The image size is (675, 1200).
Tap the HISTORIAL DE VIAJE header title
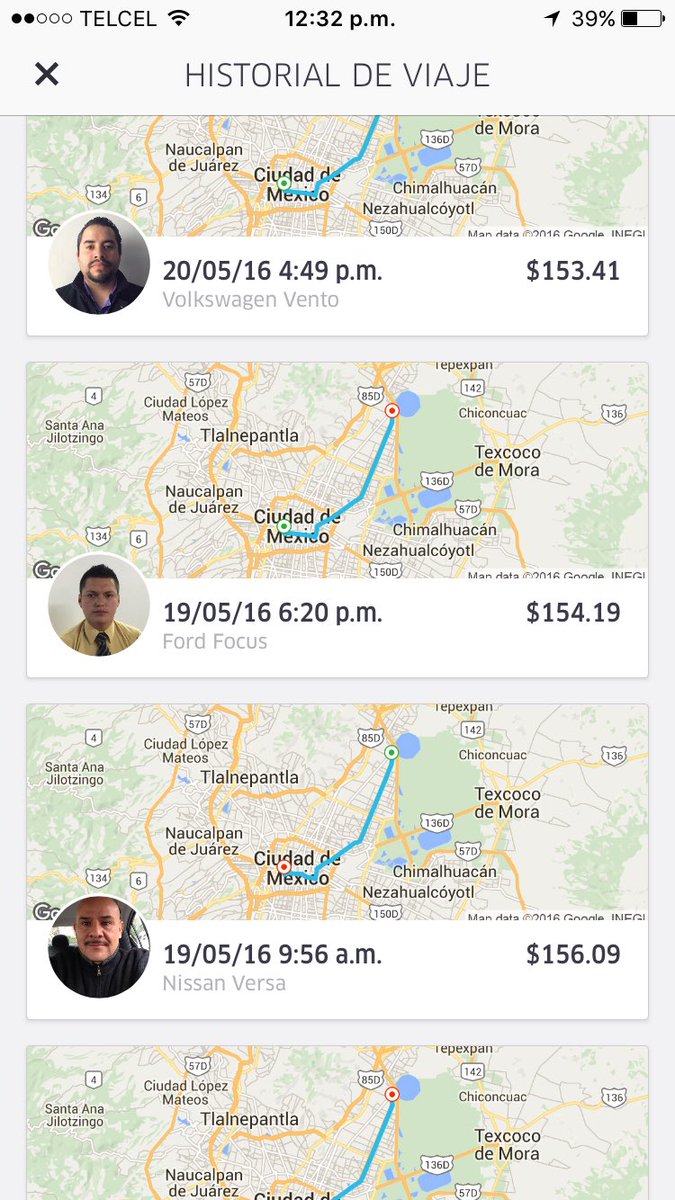pyautogui.click(x=337, y=75)
